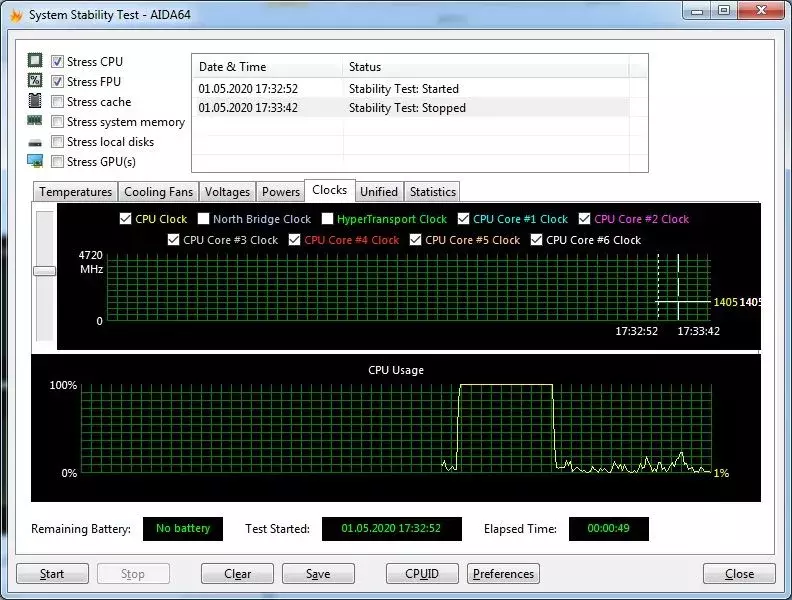Image resolution: width=792 pixels, height=600 pixels.
Task: Click the 01.05.2020 17:33:42 timestamp cell
Action: point(248,108)
